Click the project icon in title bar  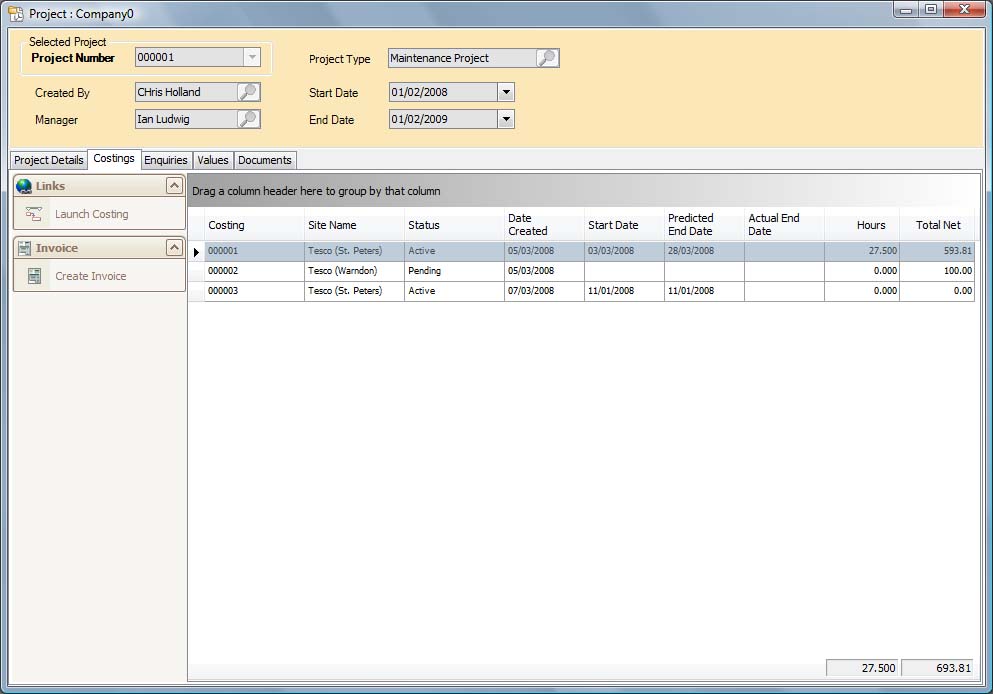(x=15, y=14)
